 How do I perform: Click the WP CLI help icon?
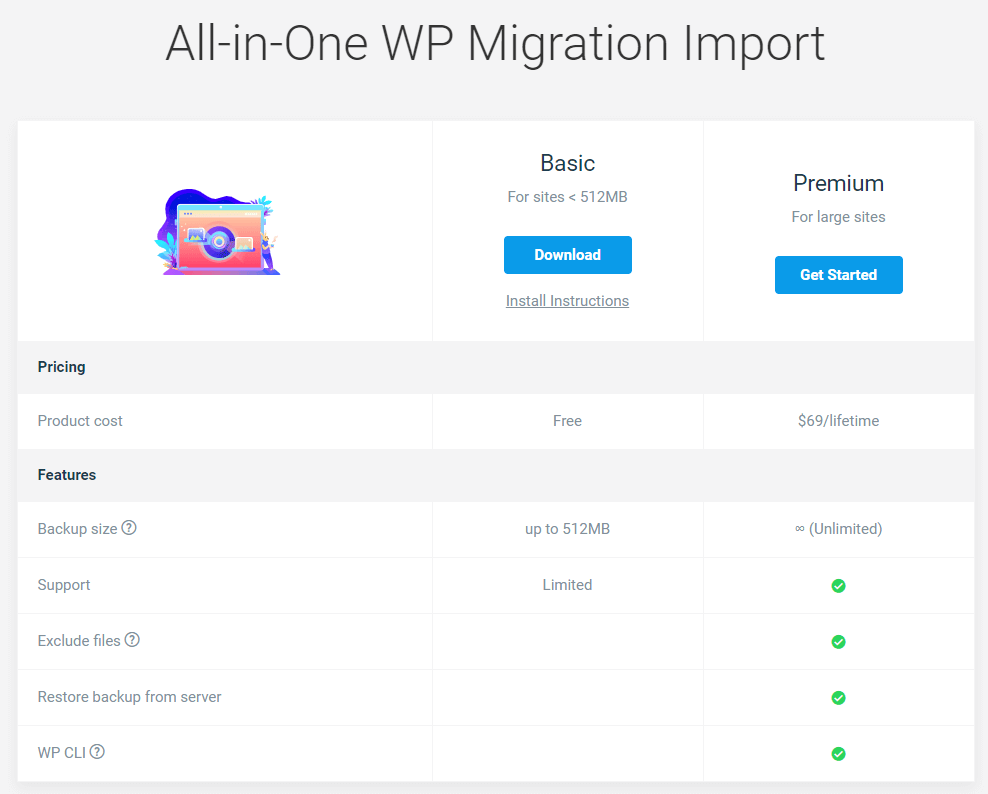point(97,752)
